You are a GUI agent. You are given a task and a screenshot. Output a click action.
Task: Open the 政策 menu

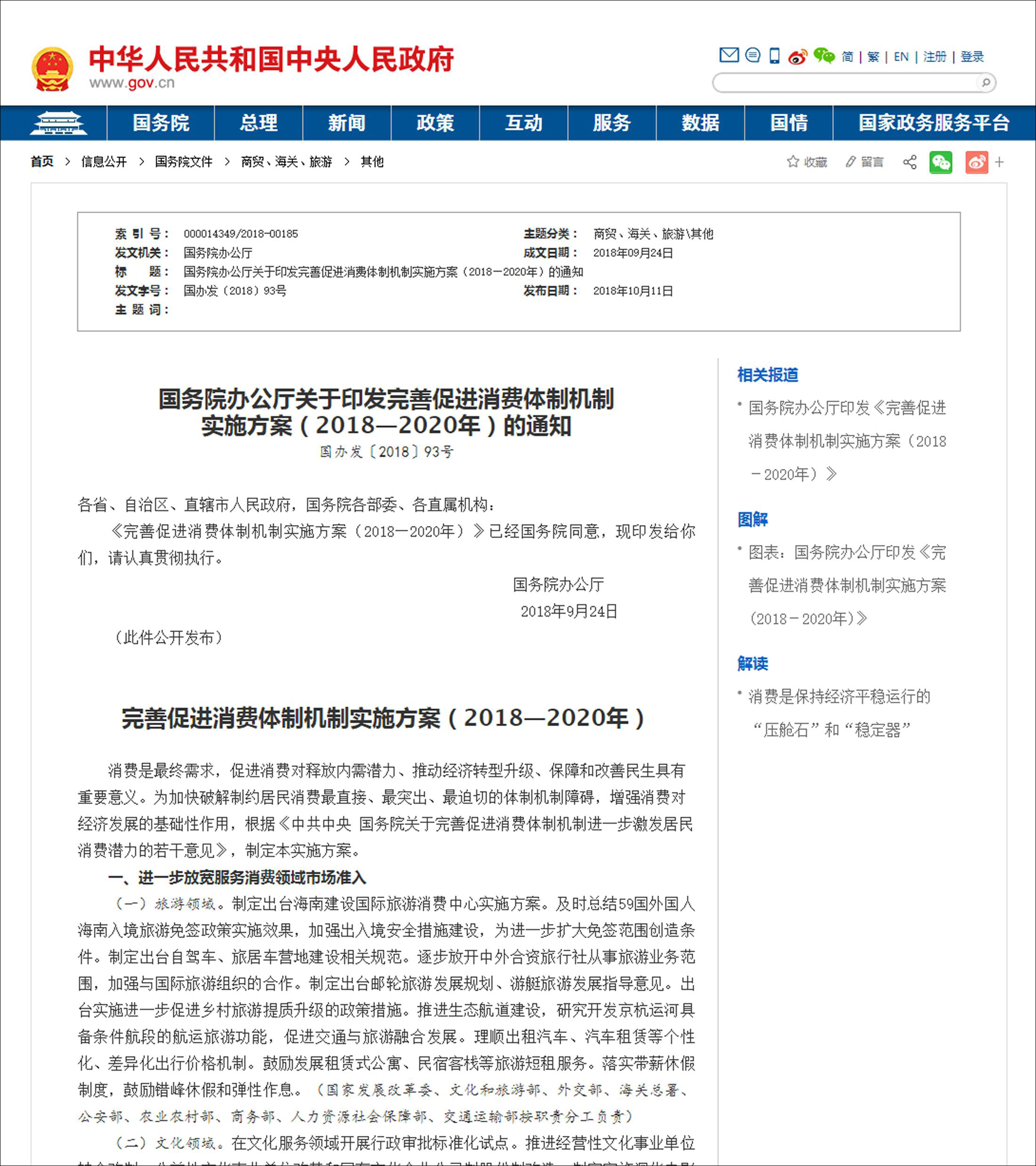coord(435,122)
